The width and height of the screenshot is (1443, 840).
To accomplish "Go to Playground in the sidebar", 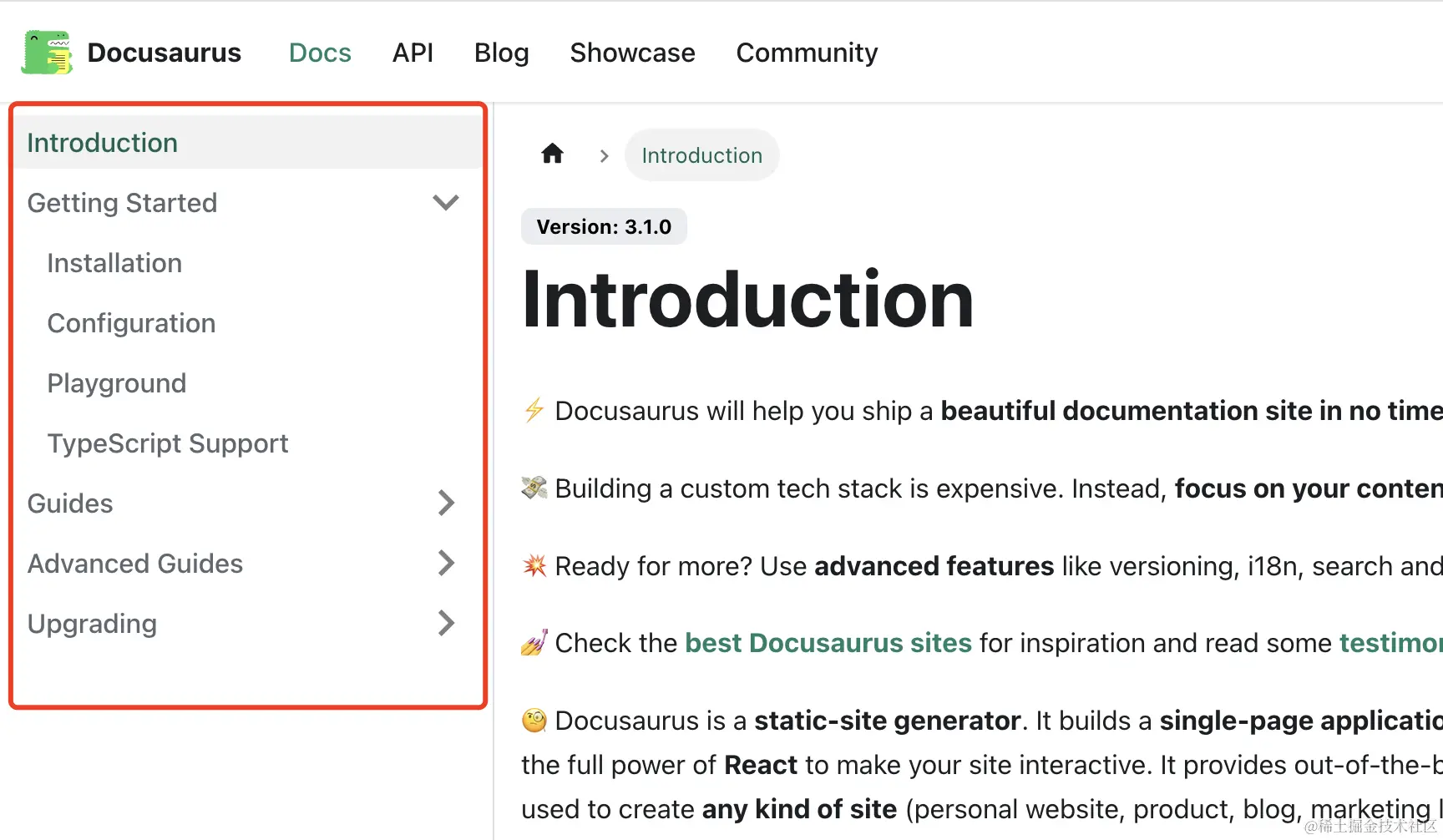I will [117, 383].
